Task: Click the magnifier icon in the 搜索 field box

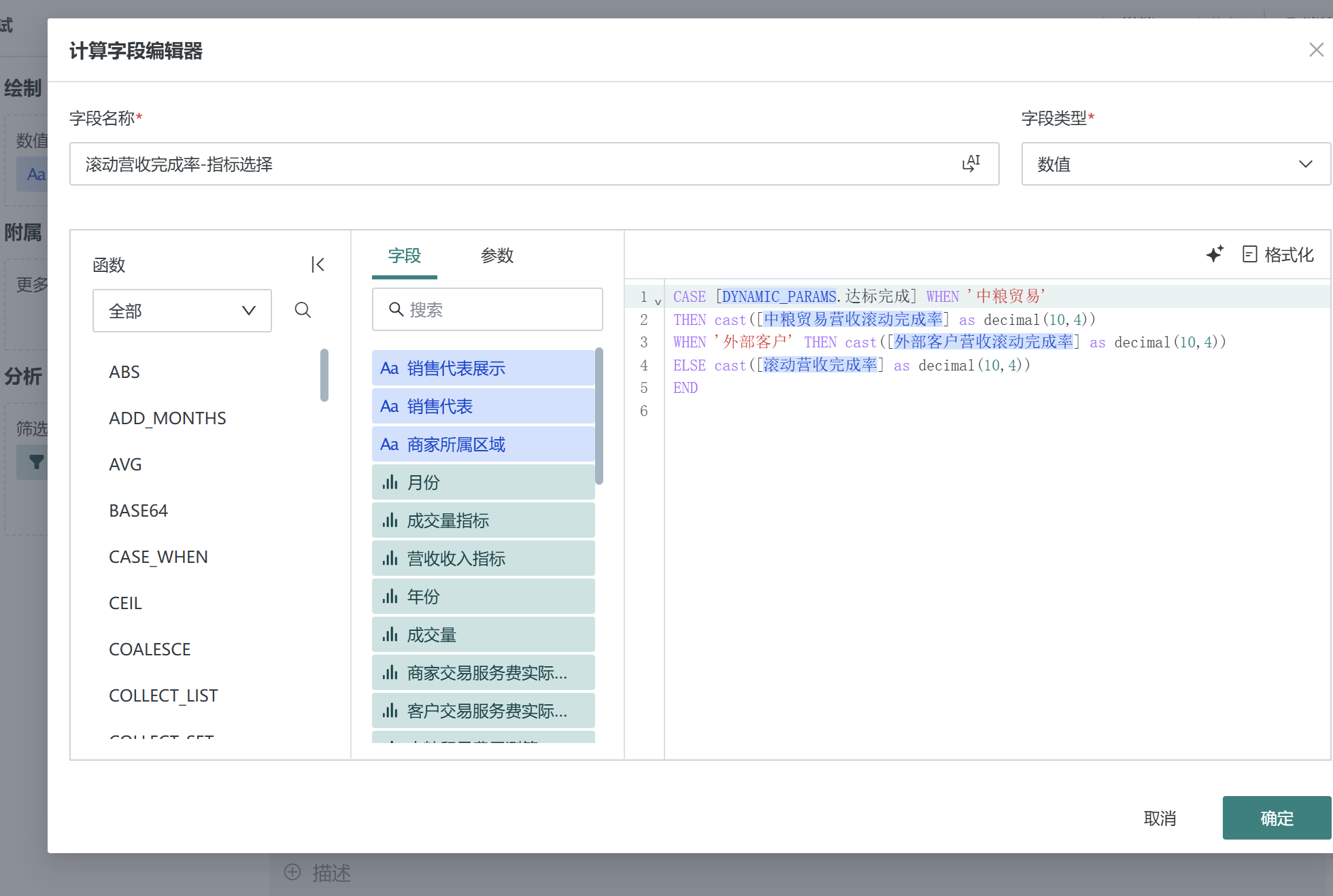Action: point(397,309)
